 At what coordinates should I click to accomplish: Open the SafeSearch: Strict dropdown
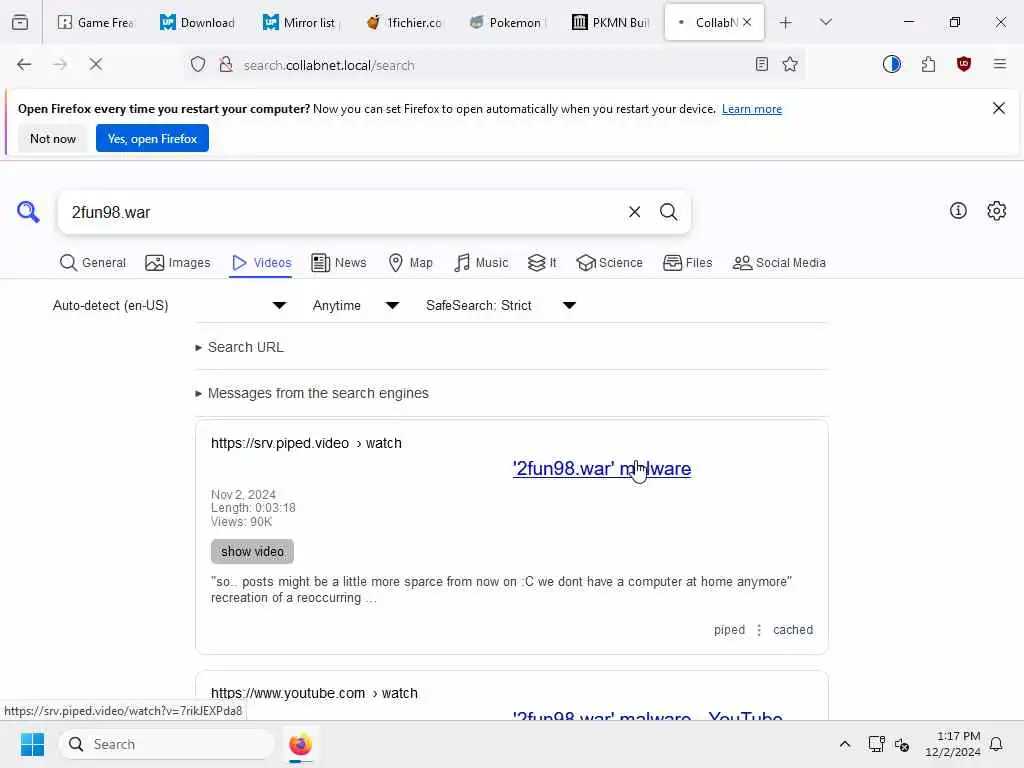501,306
